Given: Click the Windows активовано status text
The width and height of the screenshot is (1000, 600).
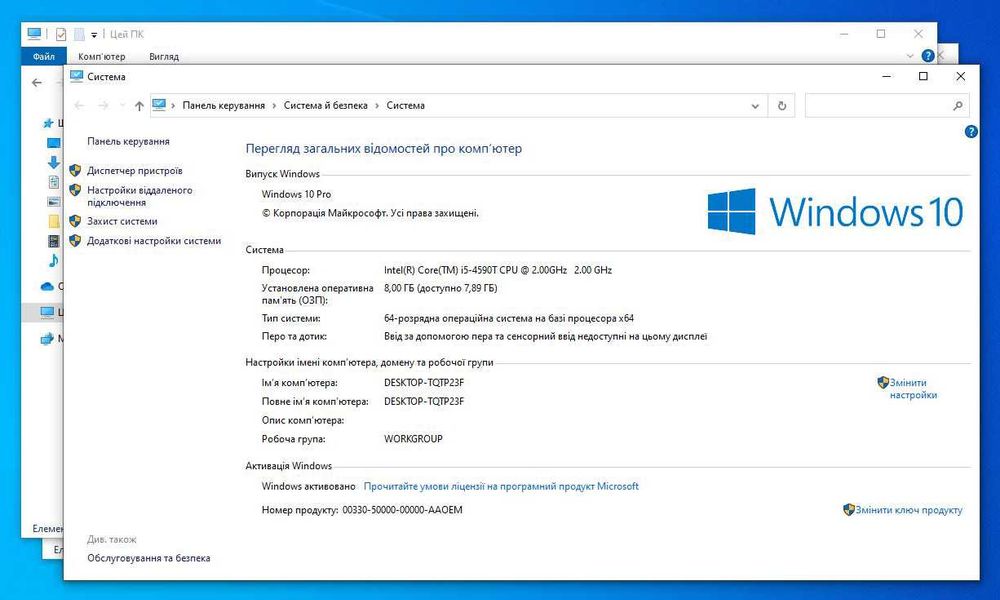Looking at the screenshot, I should pos(308,486).
